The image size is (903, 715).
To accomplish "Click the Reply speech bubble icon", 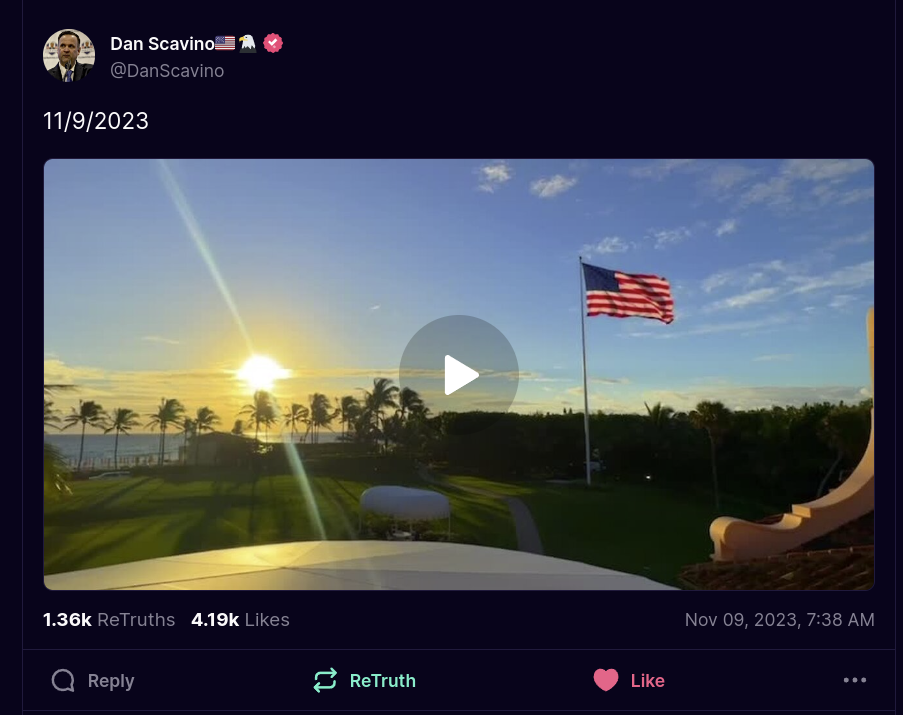I will click(63, 680).
